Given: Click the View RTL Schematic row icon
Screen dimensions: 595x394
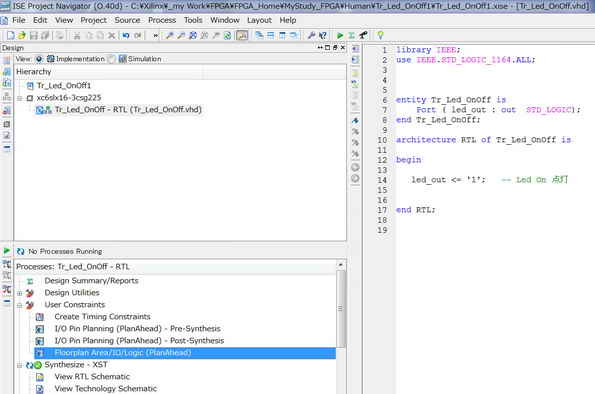Looking at the screenshot, I should click(x=39, y=377).
